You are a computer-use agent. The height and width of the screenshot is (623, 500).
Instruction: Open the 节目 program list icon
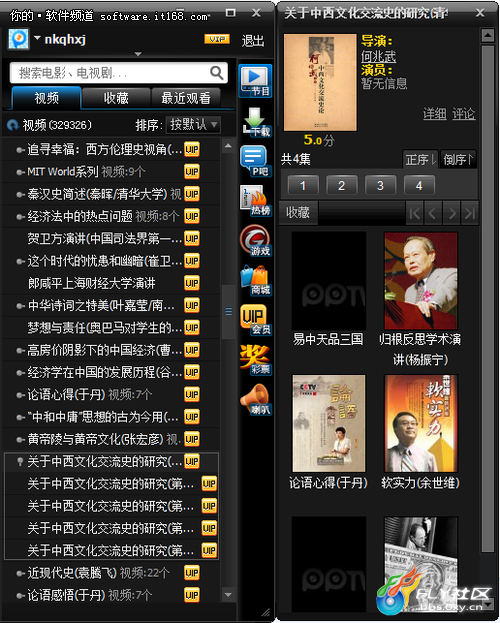(x=255, y=81)
